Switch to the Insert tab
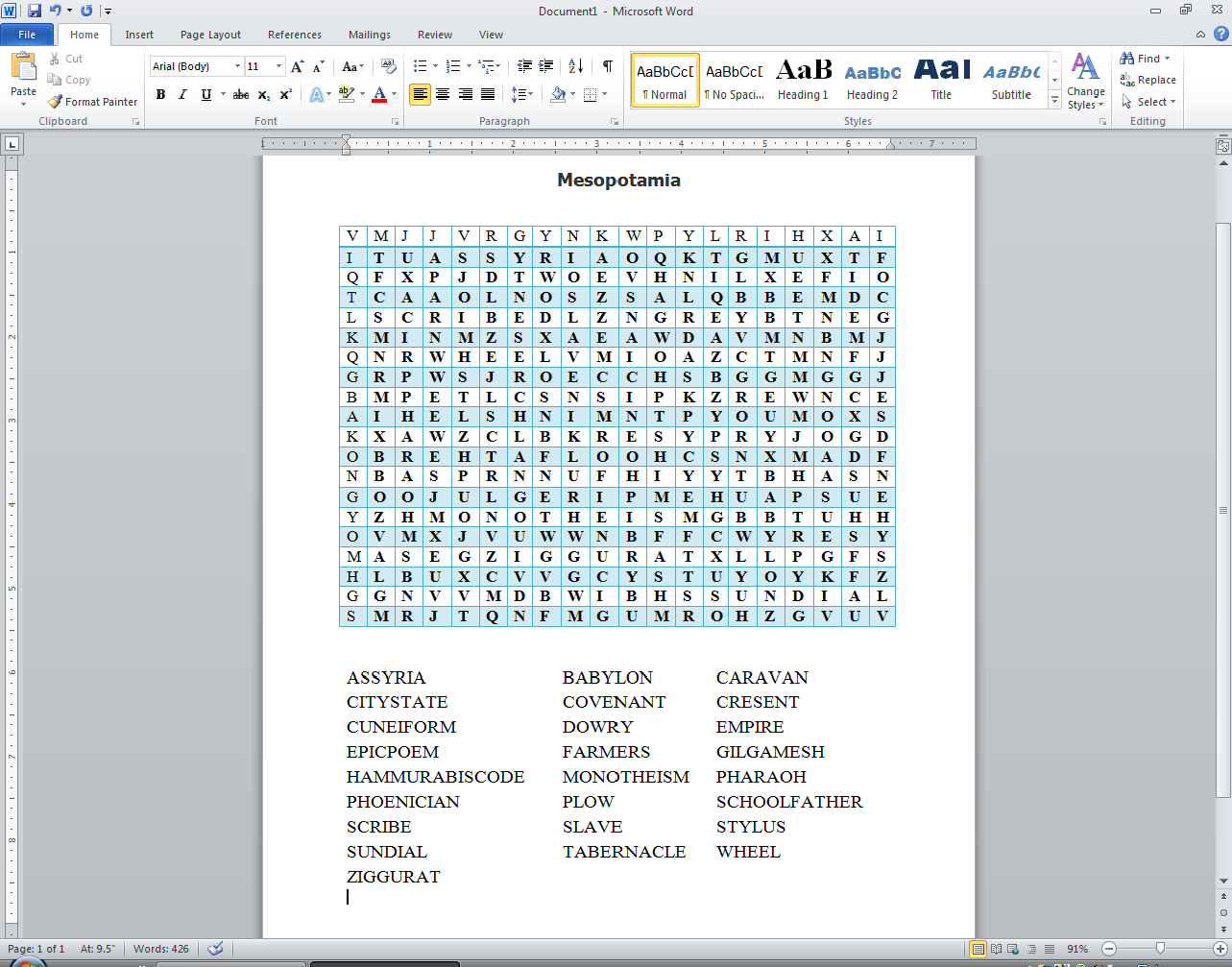Viewport: 1232px width, 967px height. click(139, 35)
